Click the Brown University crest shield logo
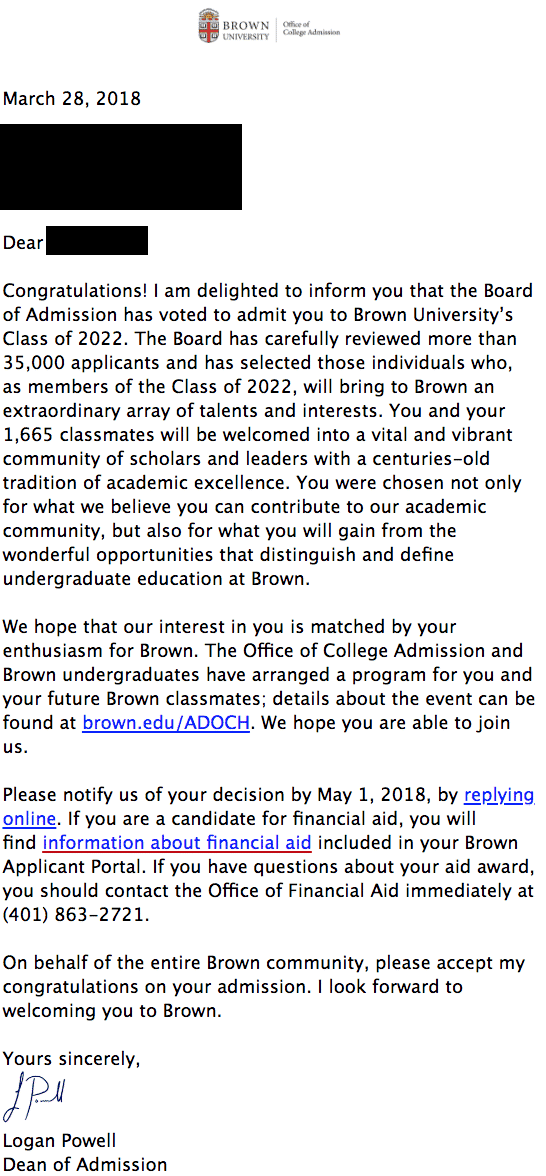546x1176 pixels. click(x=209, y=26)
